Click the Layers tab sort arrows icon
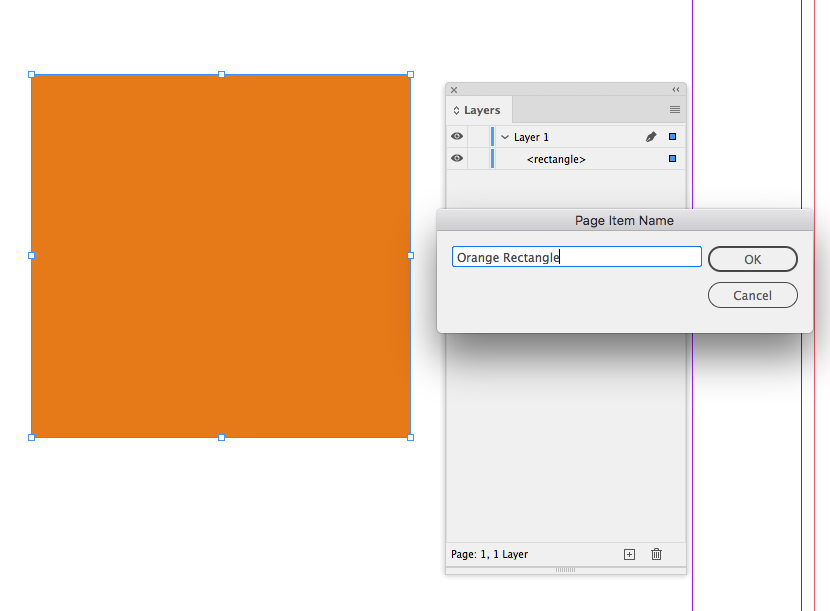The height and width of the screenshot is (611, 830). (x=457, y=110)
